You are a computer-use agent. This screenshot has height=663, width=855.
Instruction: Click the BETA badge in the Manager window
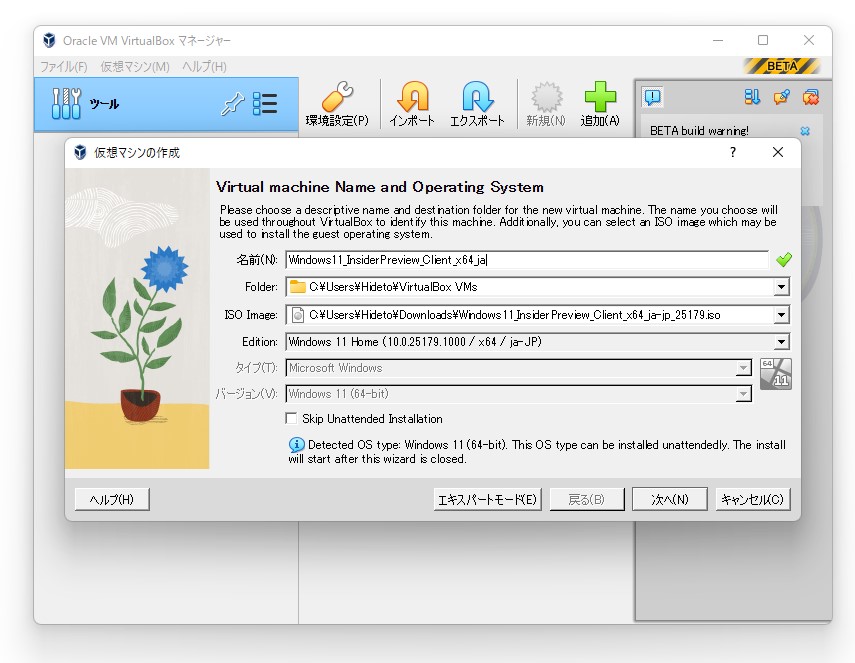click(x=782, y=66)
